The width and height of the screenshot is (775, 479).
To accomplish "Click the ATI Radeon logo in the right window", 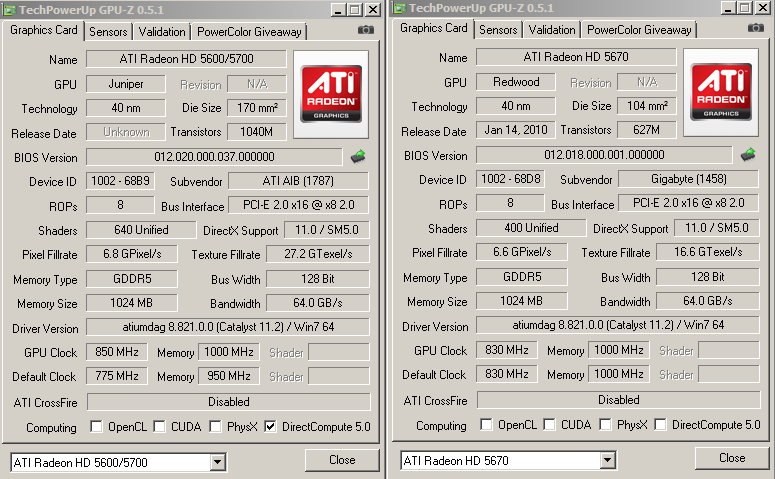I will coord(721,92).
